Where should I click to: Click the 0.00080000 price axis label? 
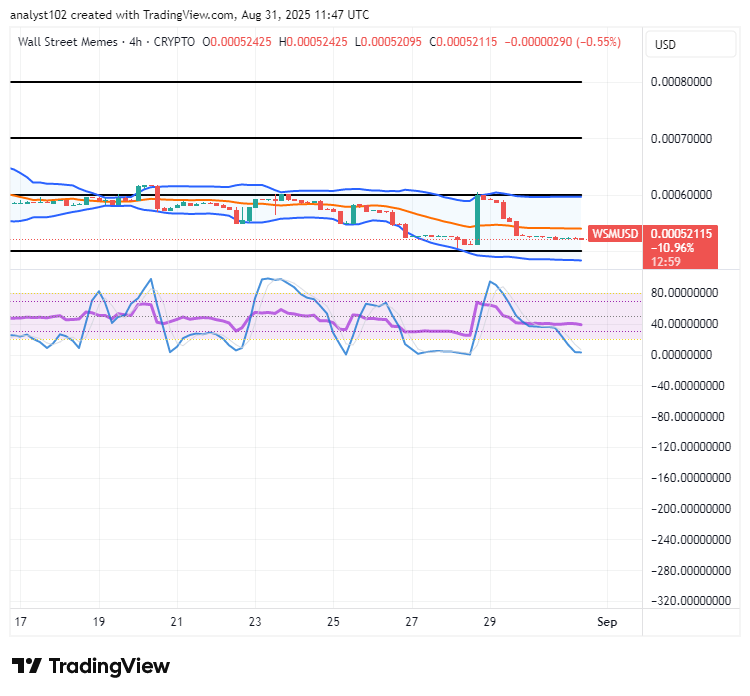pos(681,82)
